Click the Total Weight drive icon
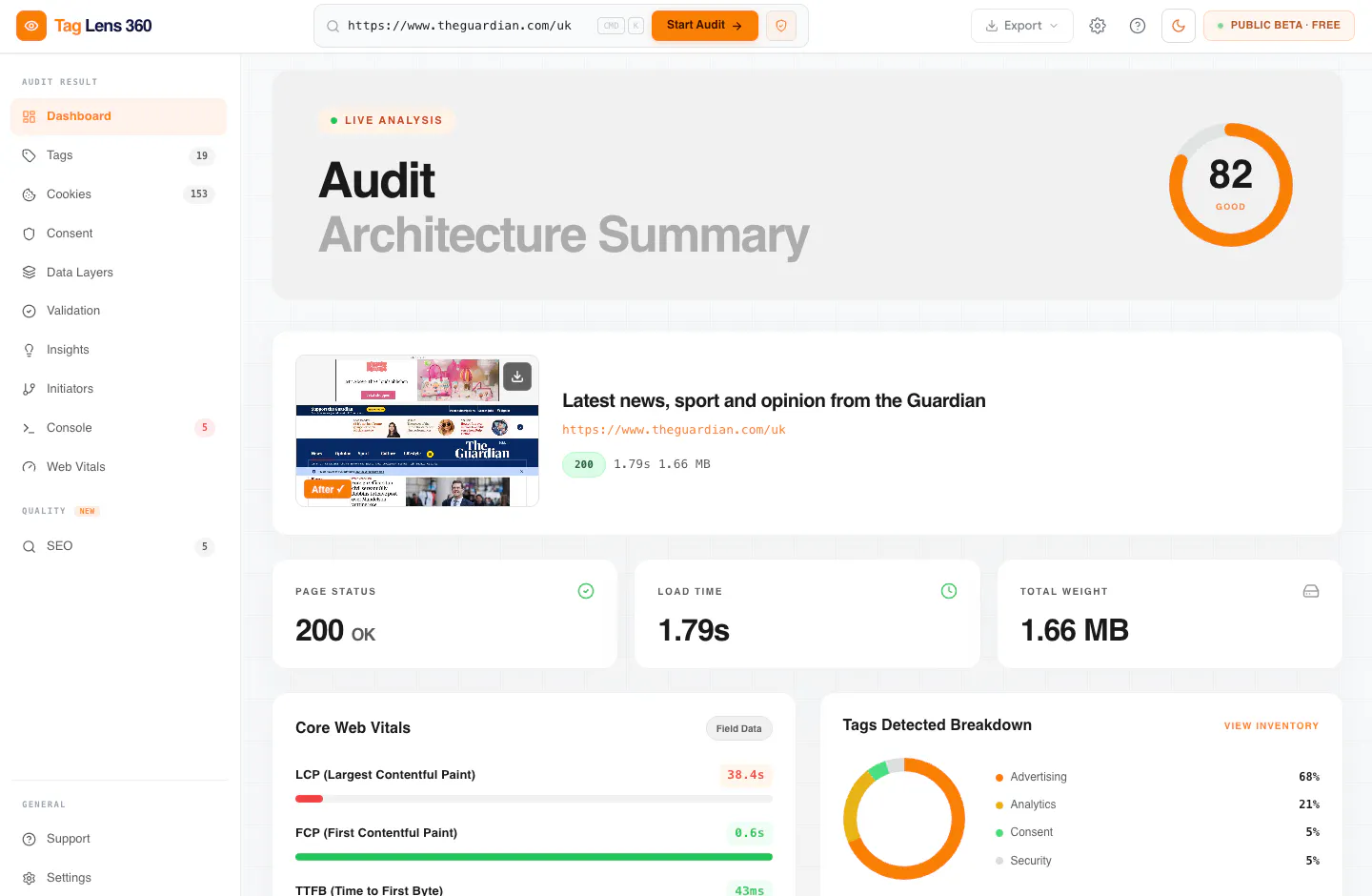Viewport: 1372px width, 896px height. pyautogui.click(x=1311, y=591)
